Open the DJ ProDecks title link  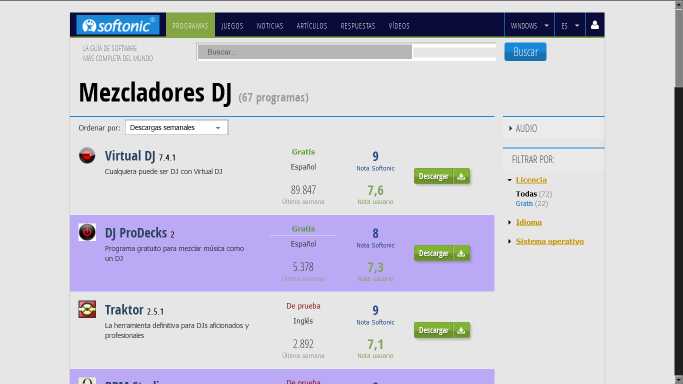coord(135,233)
